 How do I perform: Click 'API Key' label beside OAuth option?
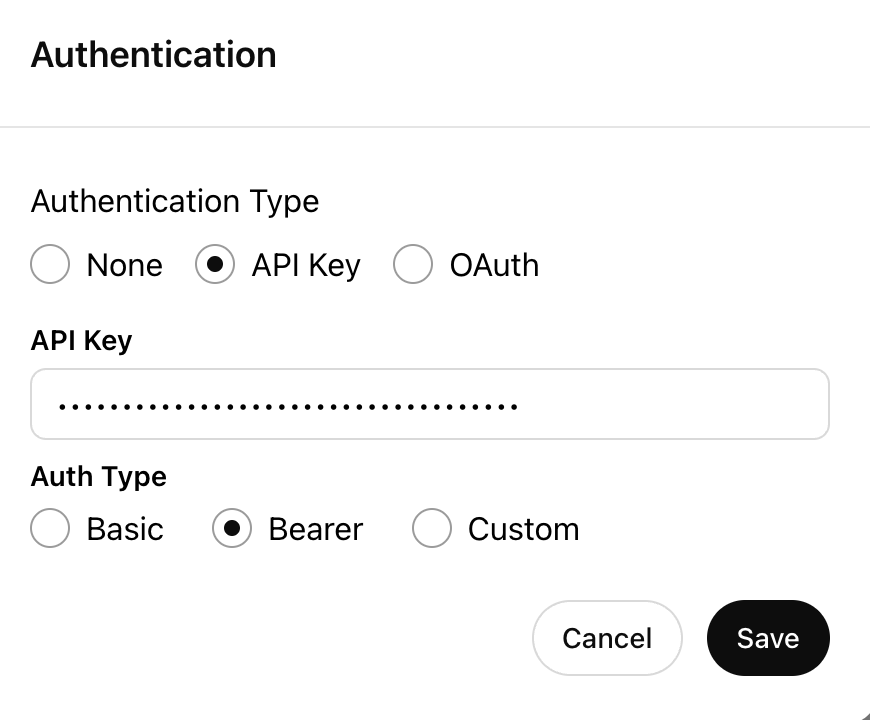coord(306,266)
